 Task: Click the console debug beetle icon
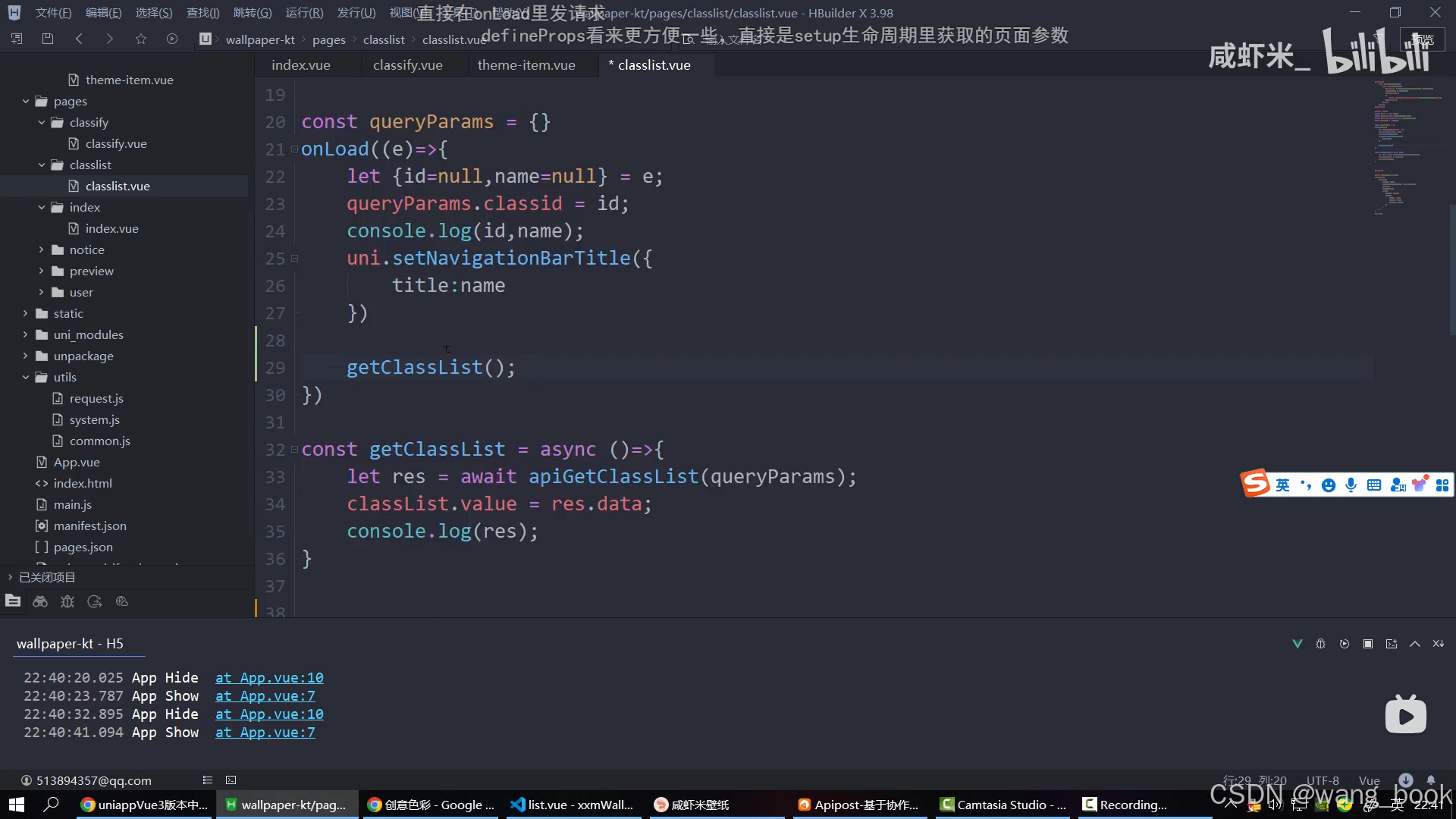click(1320, 644)
